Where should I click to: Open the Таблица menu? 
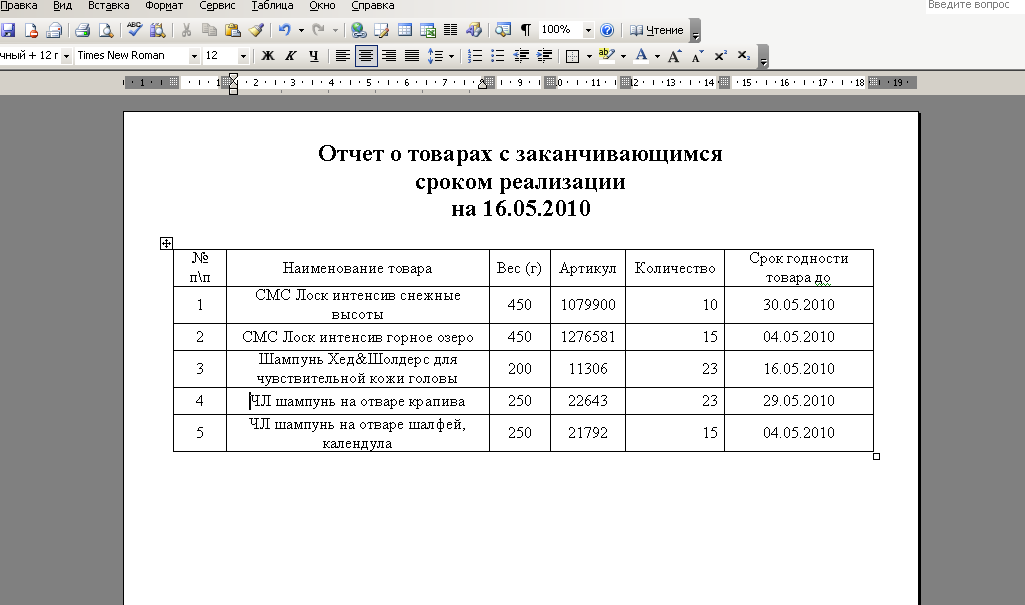tap(272, 6)
